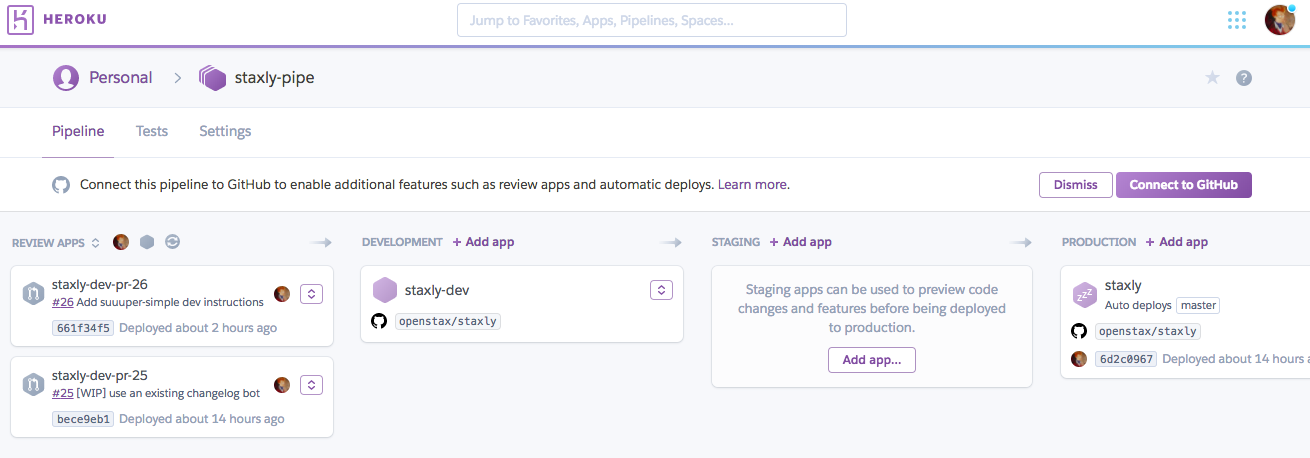
Task: Open the Personal breadcrumb link
Action: coord(121,77)
